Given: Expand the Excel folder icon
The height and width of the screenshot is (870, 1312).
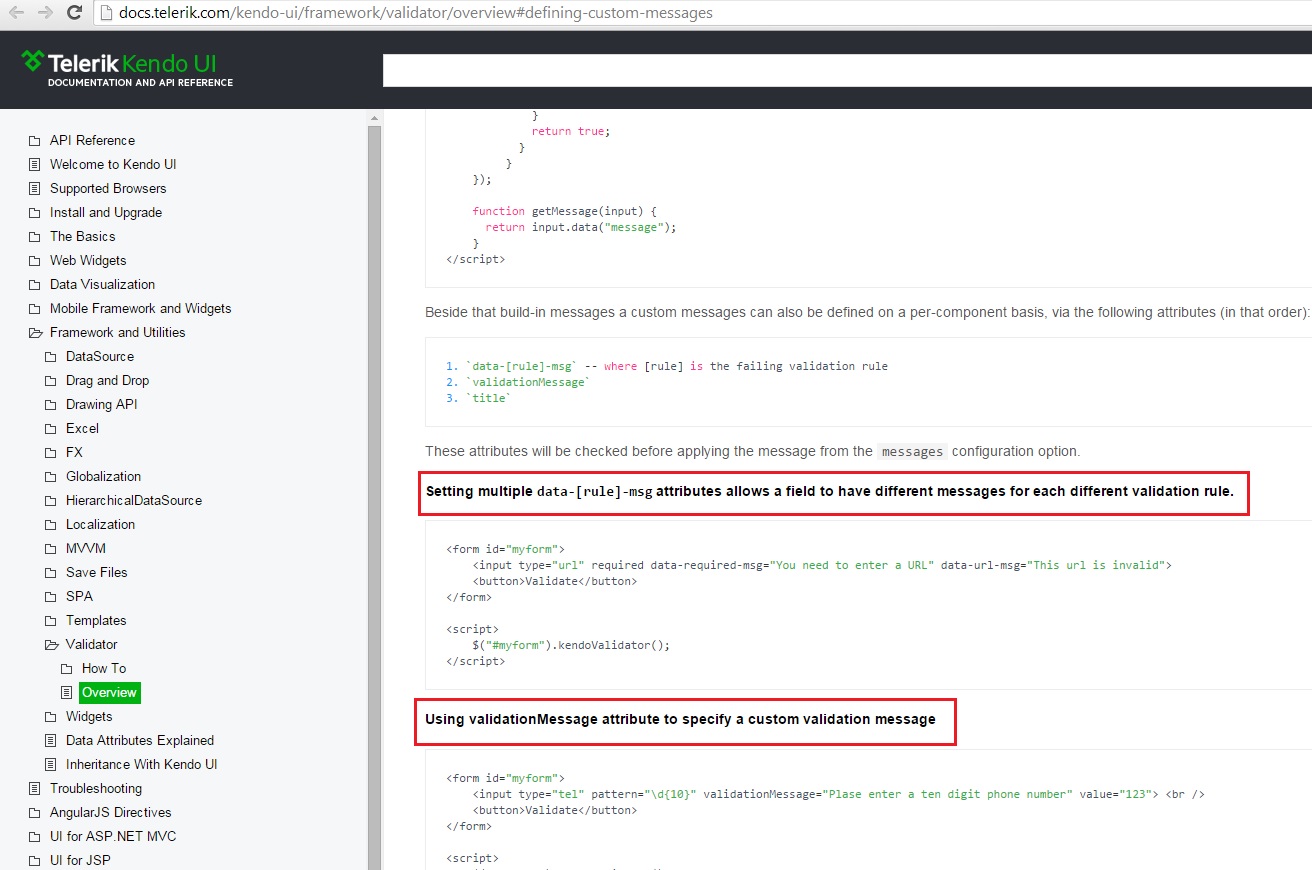Looking at the screenshot, I should pyautogui.click(x=50, y=429).
